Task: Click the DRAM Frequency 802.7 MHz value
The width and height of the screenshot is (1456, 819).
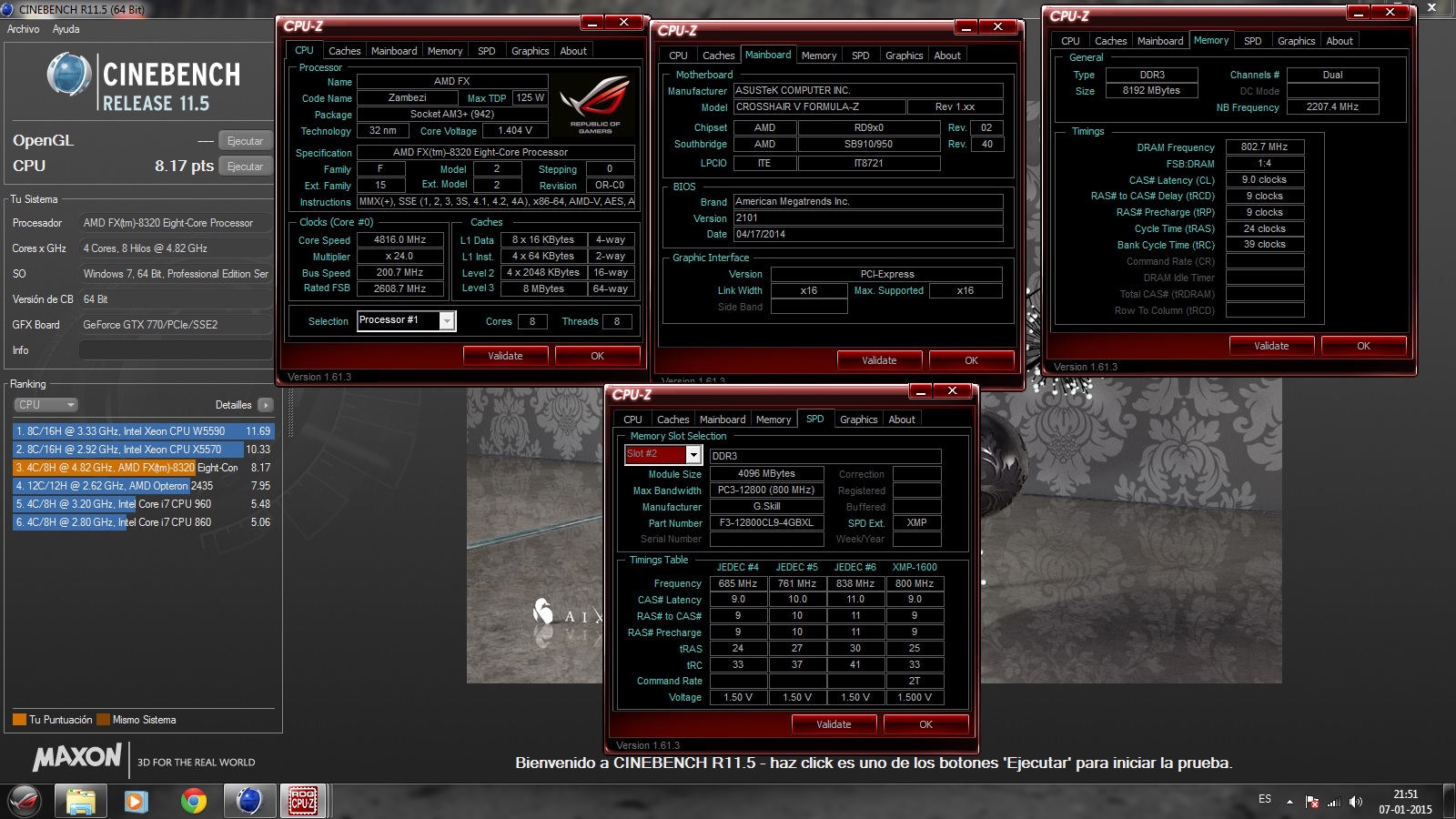Action: click(x=1265, y=147)
